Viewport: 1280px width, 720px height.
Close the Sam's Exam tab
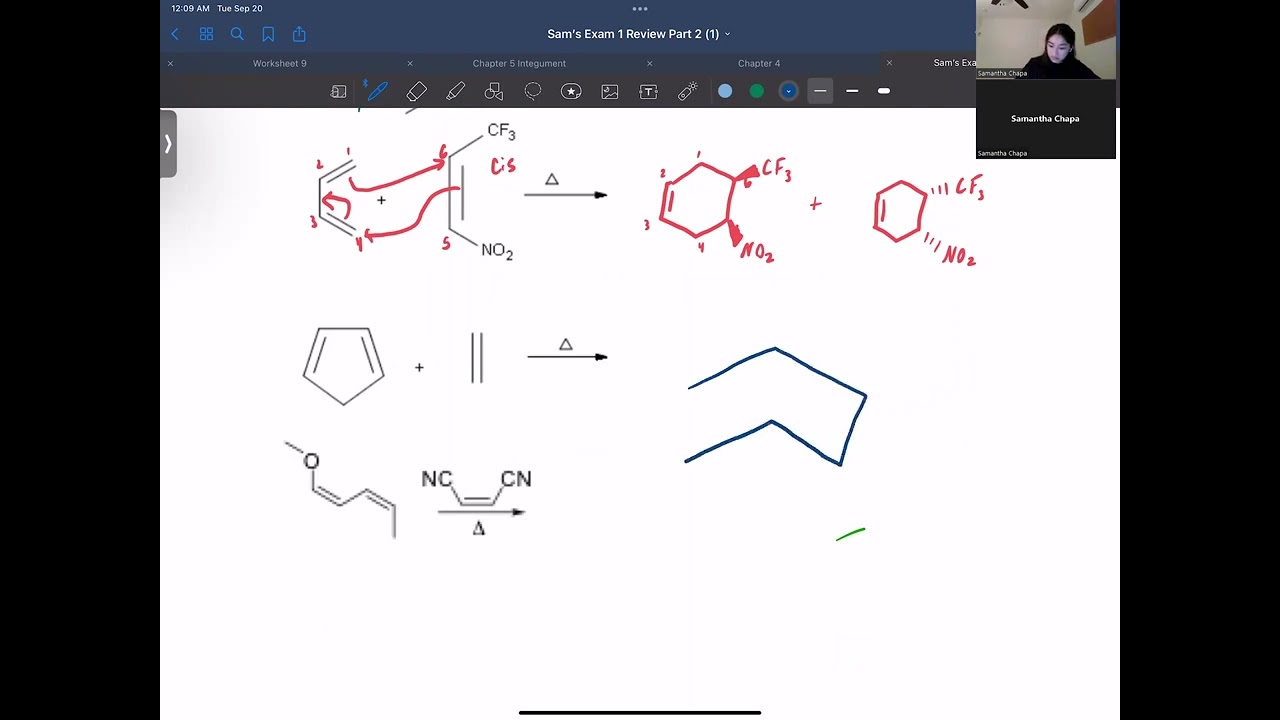click(889, 63)
